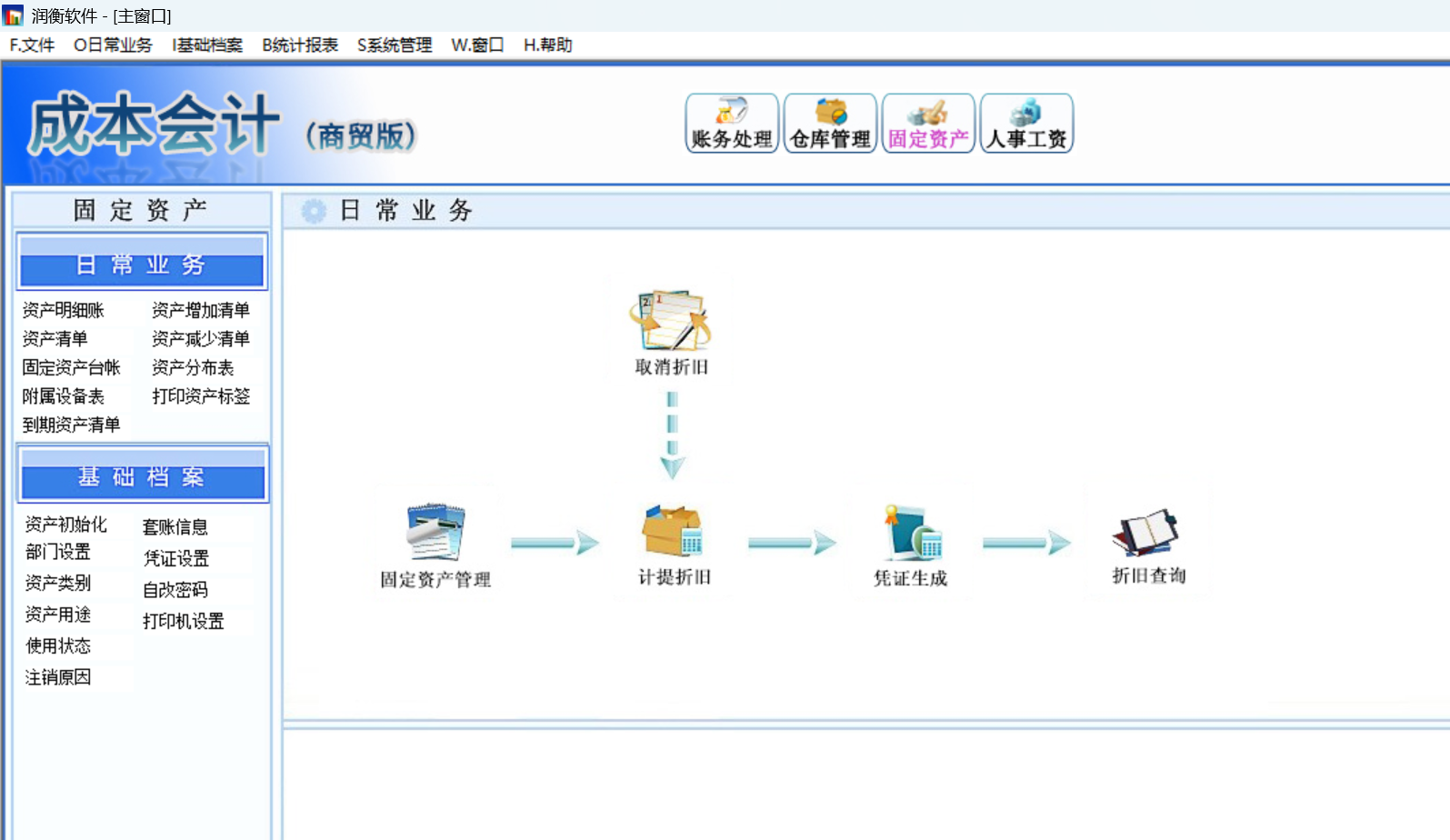Open the 资产明细账 link
This screenshot has width=1450, height=840.
pyautogui.click(x=64, y=310)
